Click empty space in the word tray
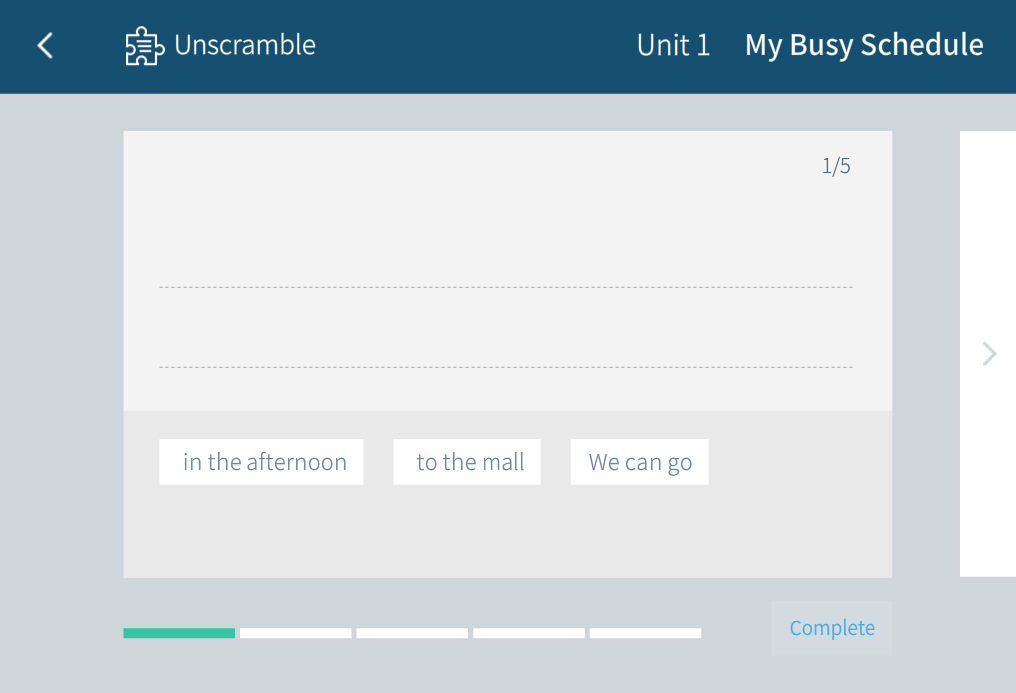 tap(505, 535)
